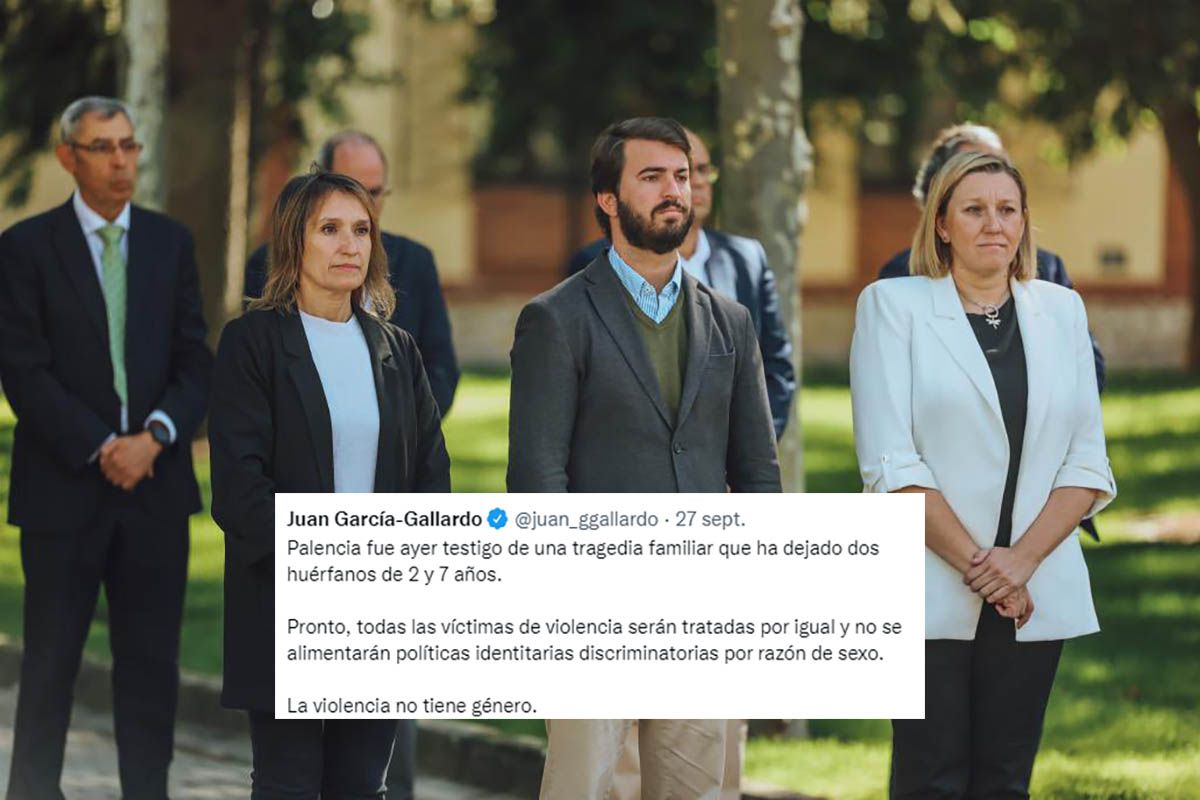Click the green tie on the left man
This screenshot has width=1200, height=800.
pos(115,310)
